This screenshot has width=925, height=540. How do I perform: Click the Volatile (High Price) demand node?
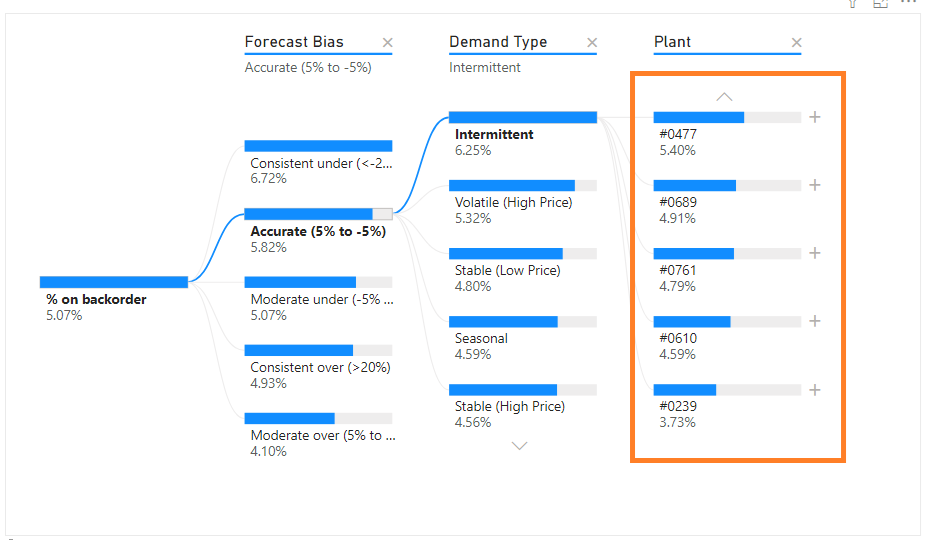click(x=522, y=185)
